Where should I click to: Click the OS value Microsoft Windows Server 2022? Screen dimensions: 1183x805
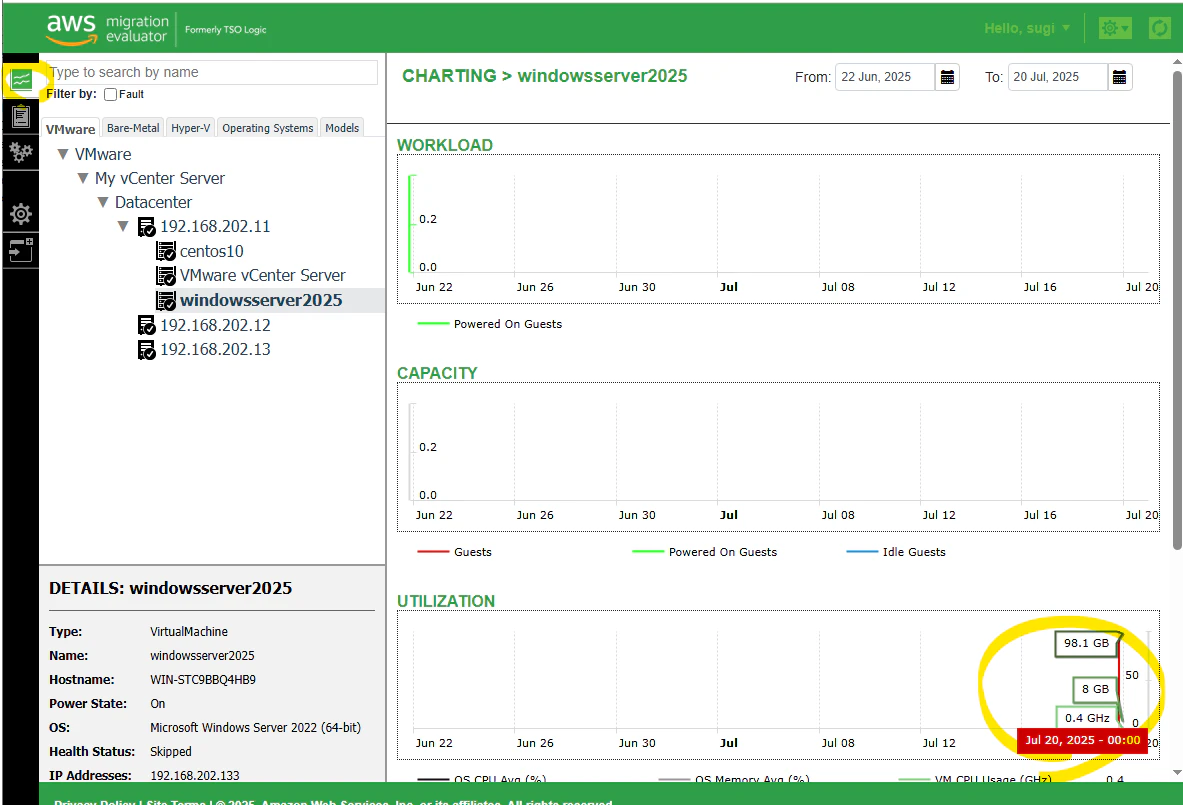coord(255,728)
